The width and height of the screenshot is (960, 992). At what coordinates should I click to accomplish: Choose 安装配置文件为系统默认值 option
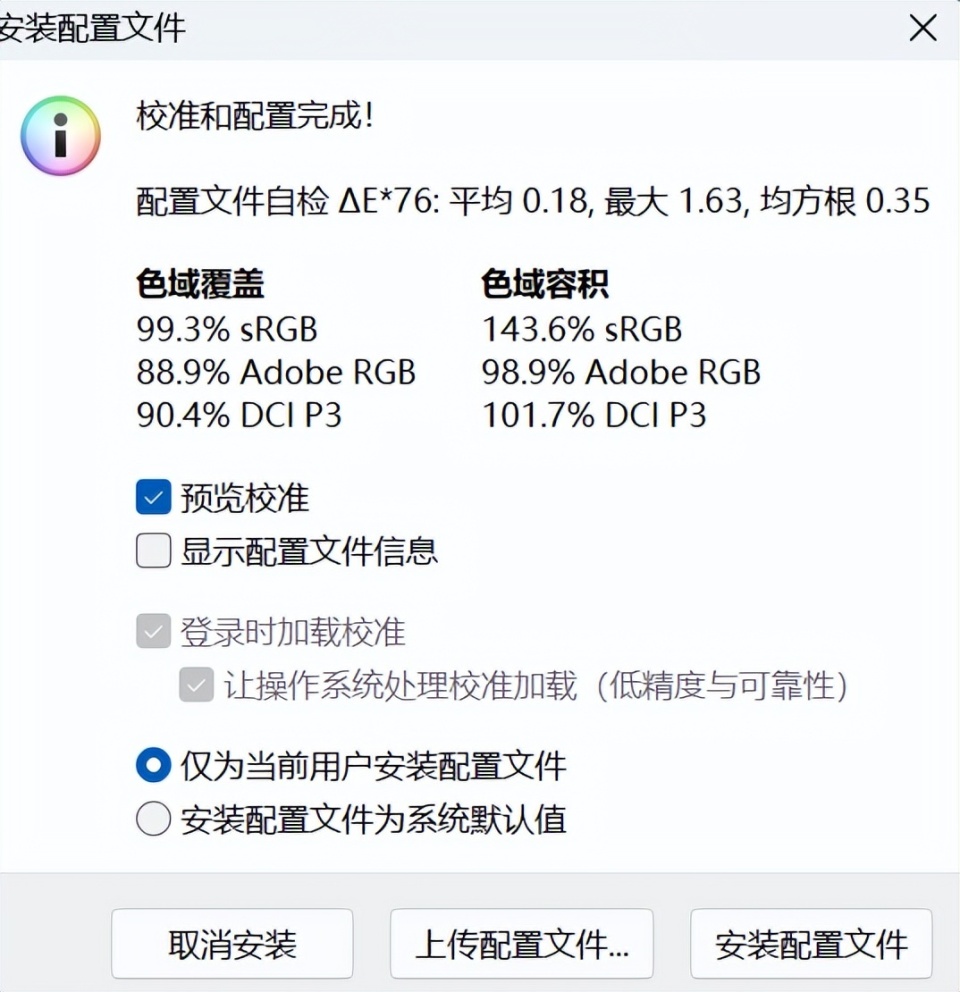(x=152, y=818)
